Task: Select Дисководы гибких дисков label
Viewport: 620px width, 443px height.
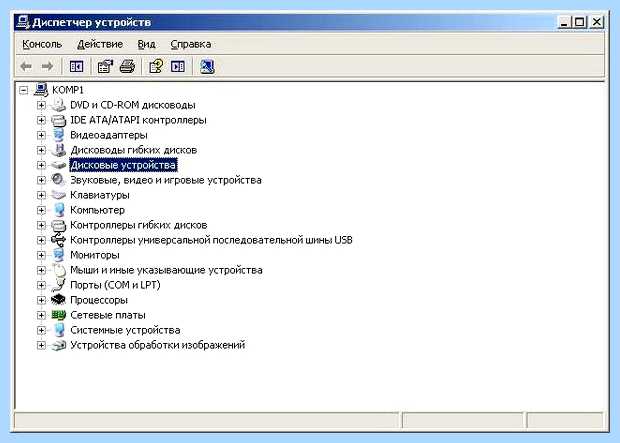Action: coord(134,150)
